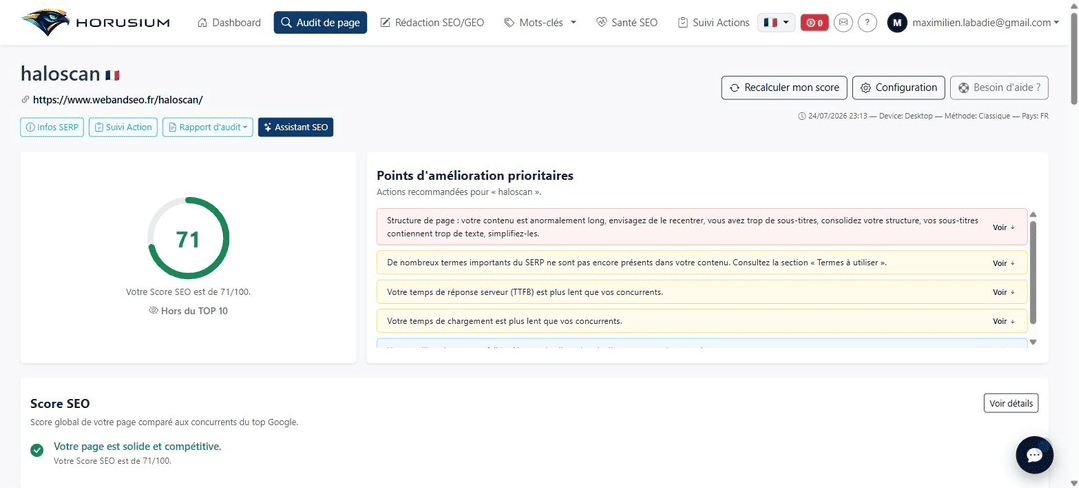
Task: Expand the Mots-clés dropdown menu
Action: [x=540, y=23]
